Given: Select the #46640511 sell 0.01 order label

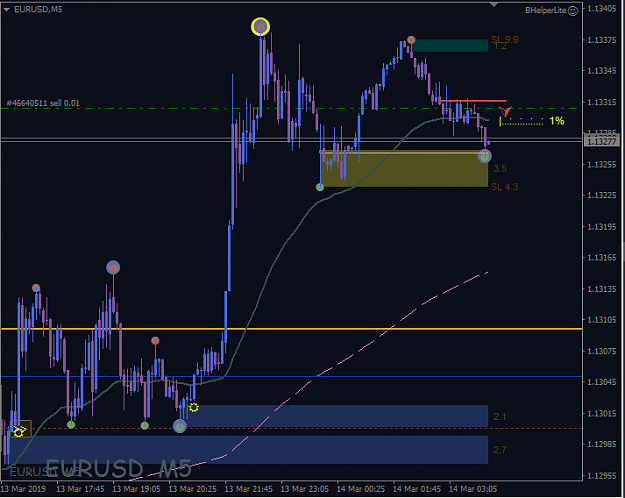Looking at the screenshot, I should [x=43, y=103].
